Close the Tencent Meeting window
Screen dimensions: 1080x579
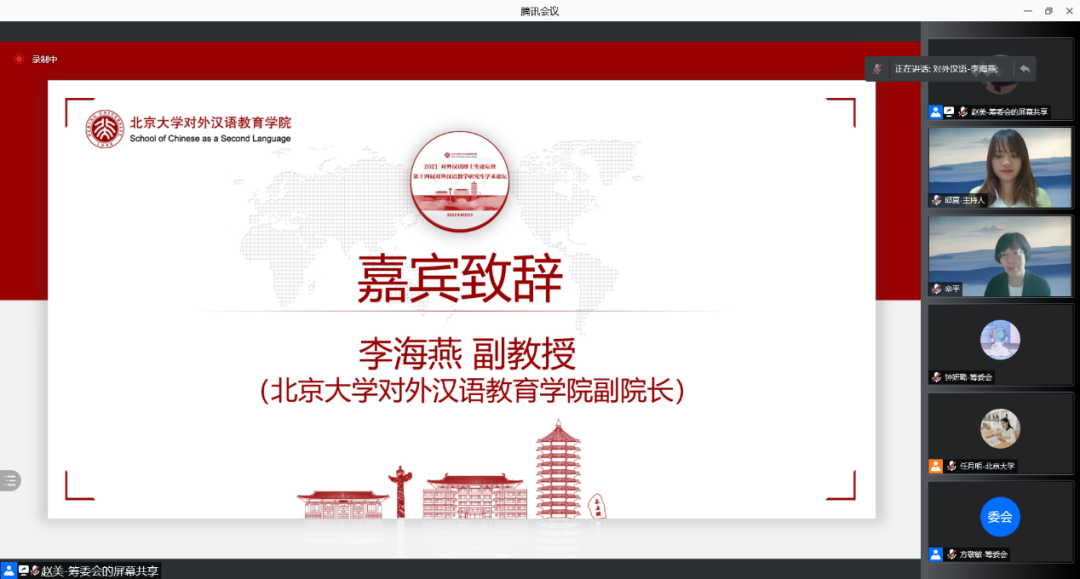[1069, 11]
